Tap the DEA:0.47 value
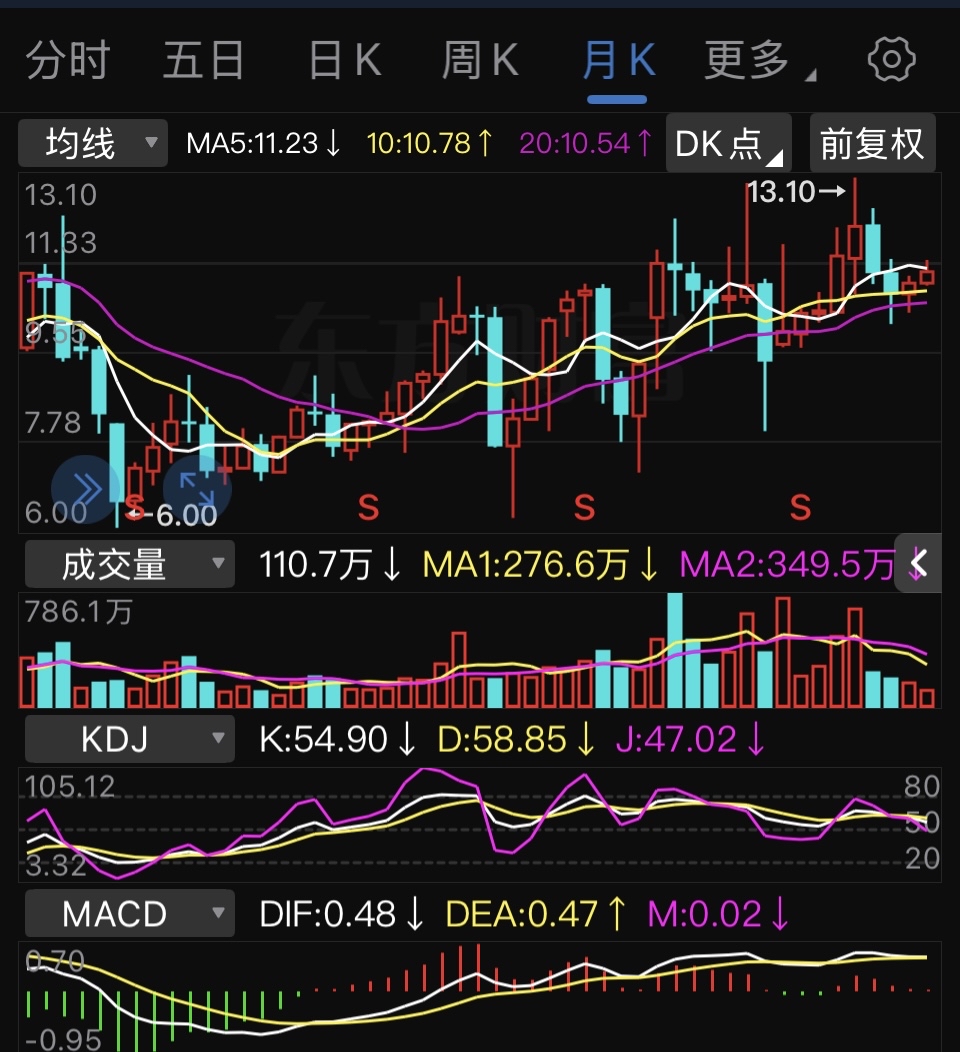Viewport: 960px width, 1052px height. (x=536, y=914)
